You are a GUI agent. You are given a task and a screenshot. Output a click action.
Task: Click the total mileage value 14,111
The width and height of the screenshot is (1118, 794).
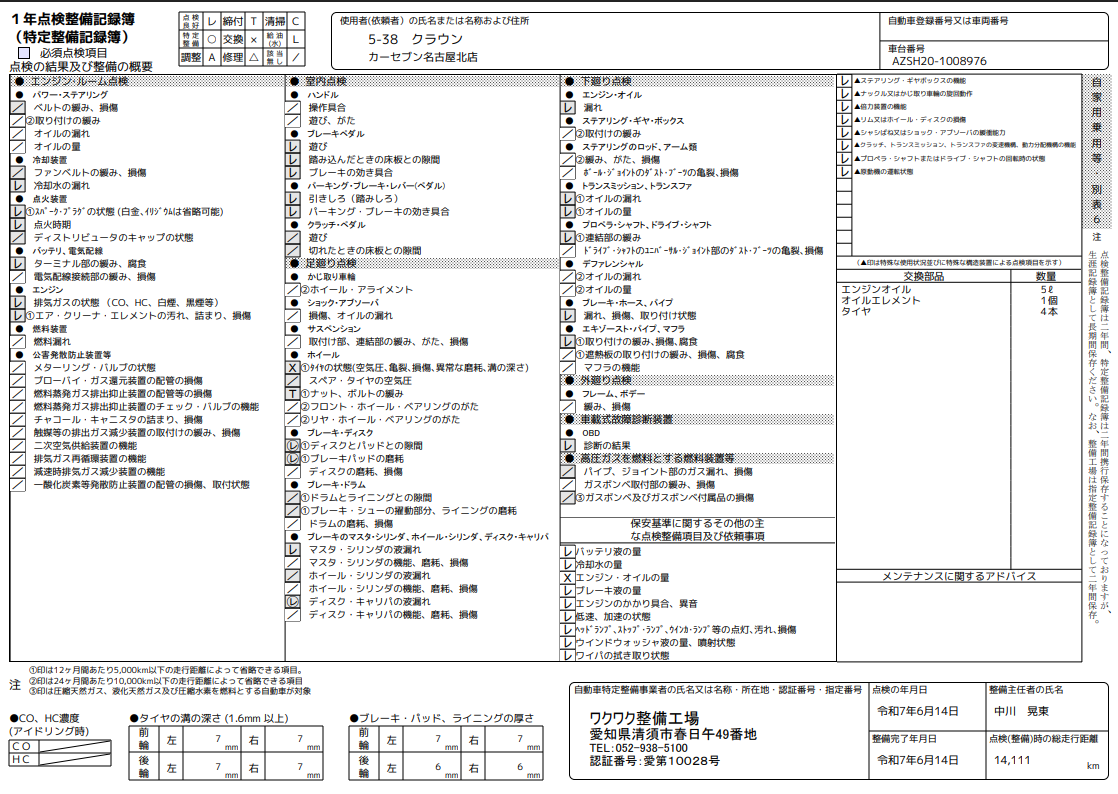click(x=1012, y=761)
